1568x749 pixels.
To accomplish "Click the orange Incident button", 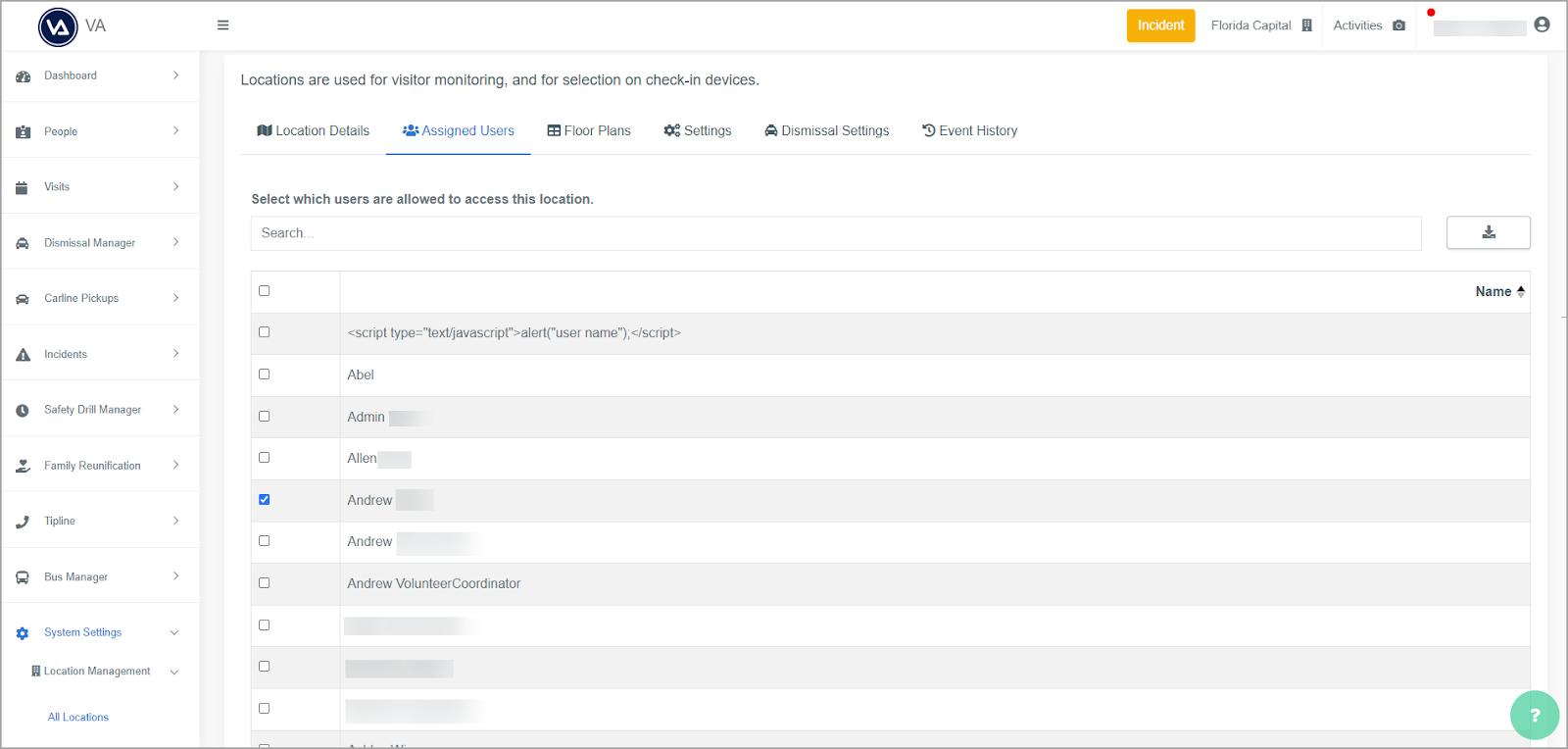I will click(1160, 25).
